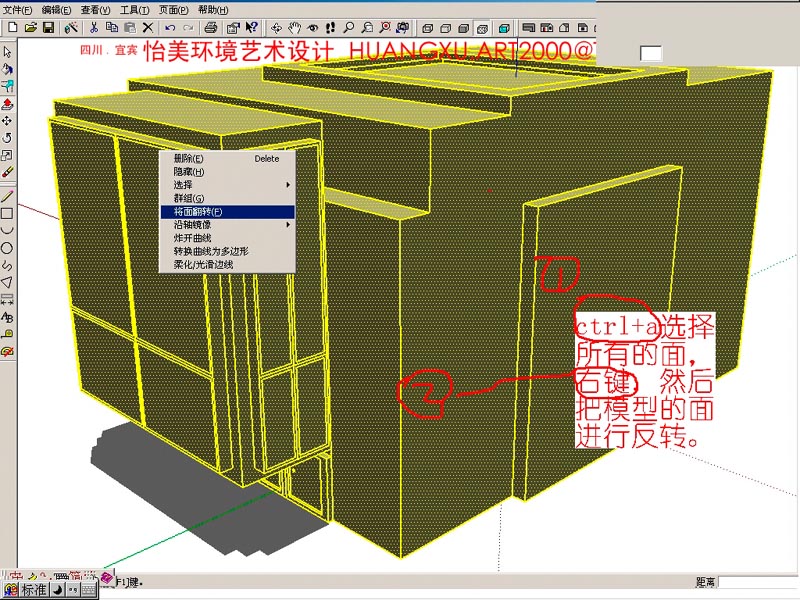The image size is (800, 600).
Task: Choose 隐藏(H) in context menu
Action: click(x=228, y=172)
